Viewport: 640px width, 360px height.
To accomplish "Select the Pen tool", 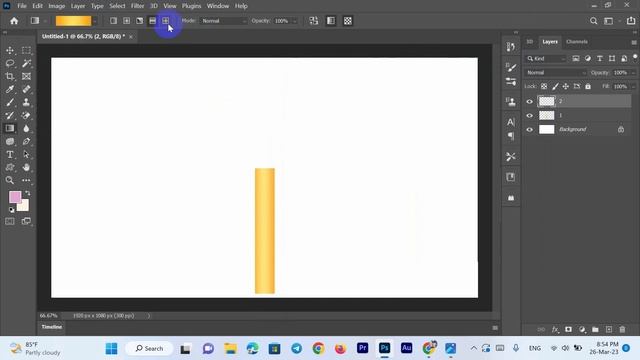I will pos(26,141).
